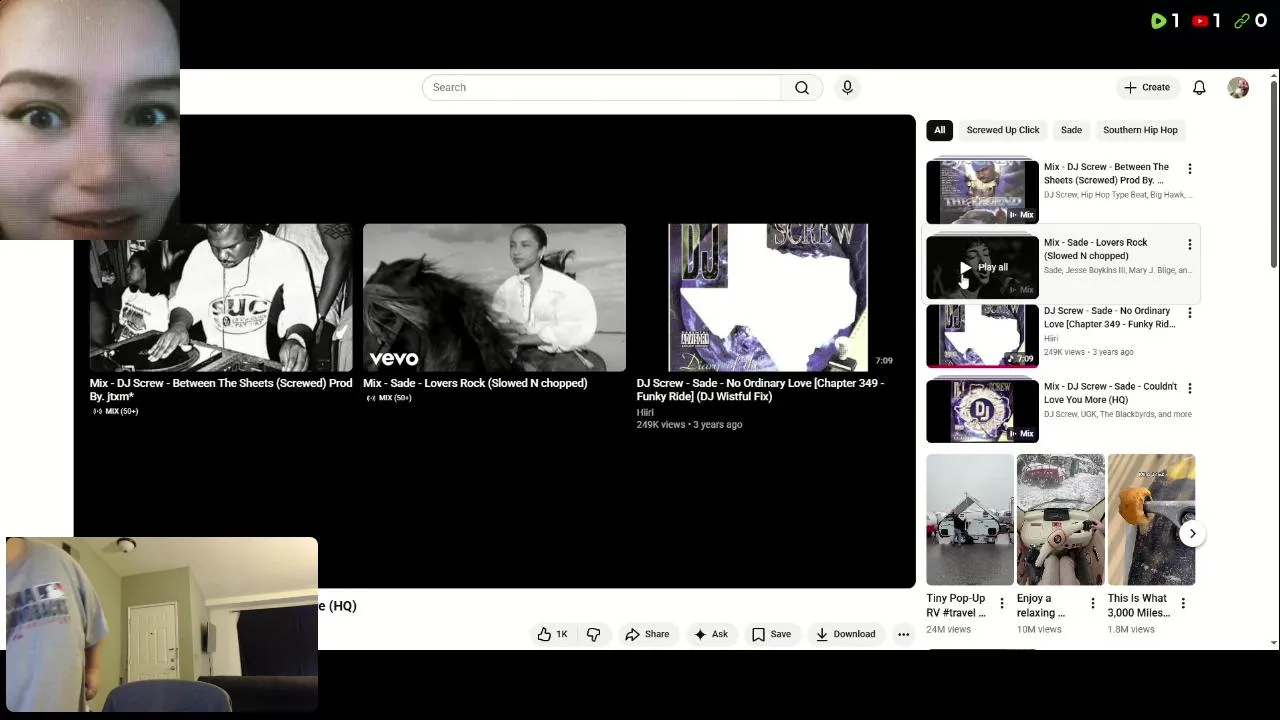Click '1.8M views' under 3,000 Miles short
1280x720 pixels.
click(x=1131, y=630)
